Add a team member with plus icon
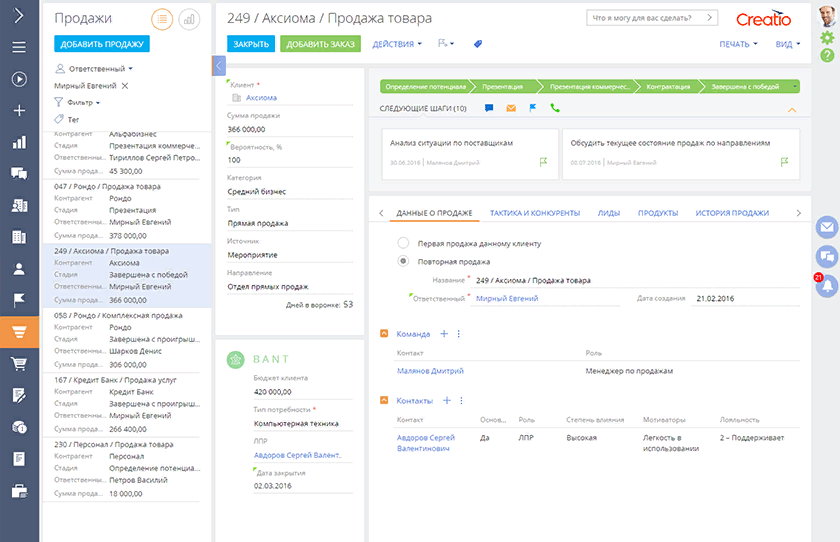This screenshot has height=542, width=840. [x=444, y=334]
